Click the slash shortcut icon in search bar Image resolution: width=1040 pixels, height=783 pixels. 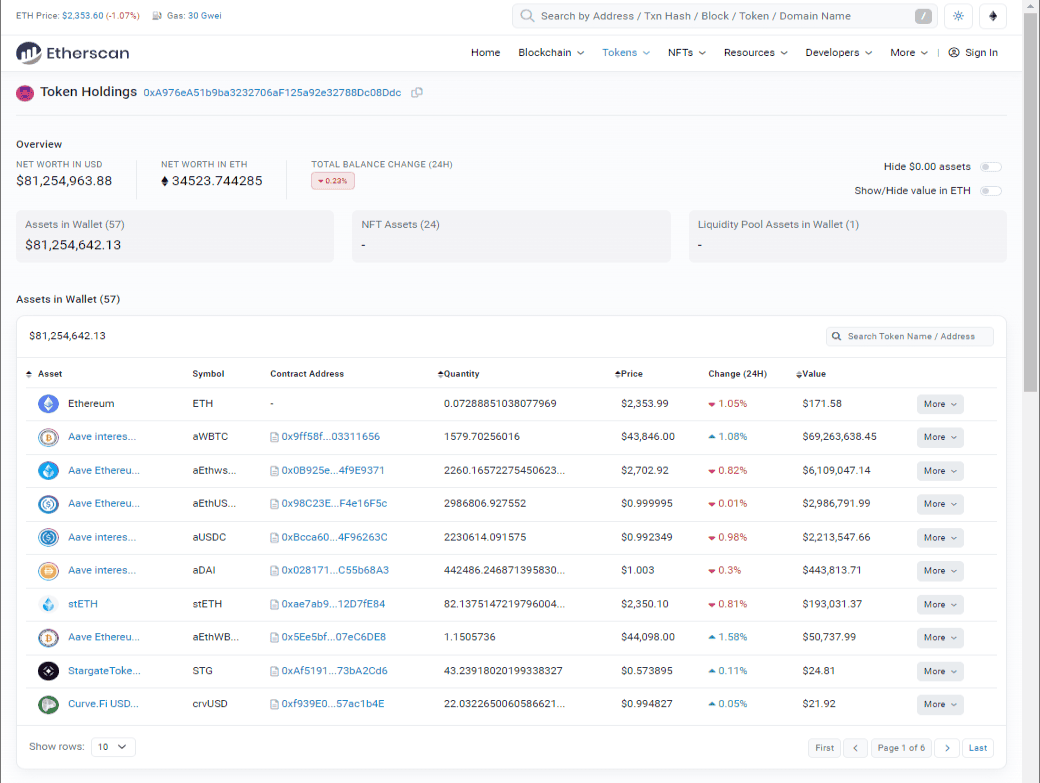tap(923, 16)
